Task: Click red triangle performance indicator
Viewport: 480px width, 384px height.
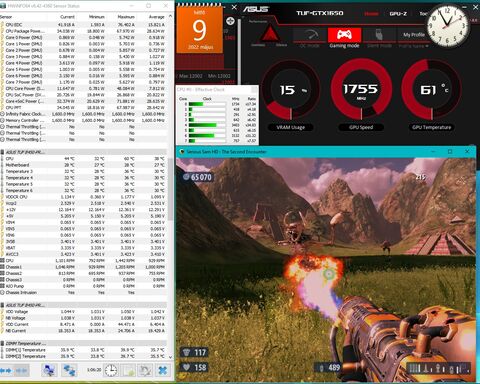Action: point(269,33)
